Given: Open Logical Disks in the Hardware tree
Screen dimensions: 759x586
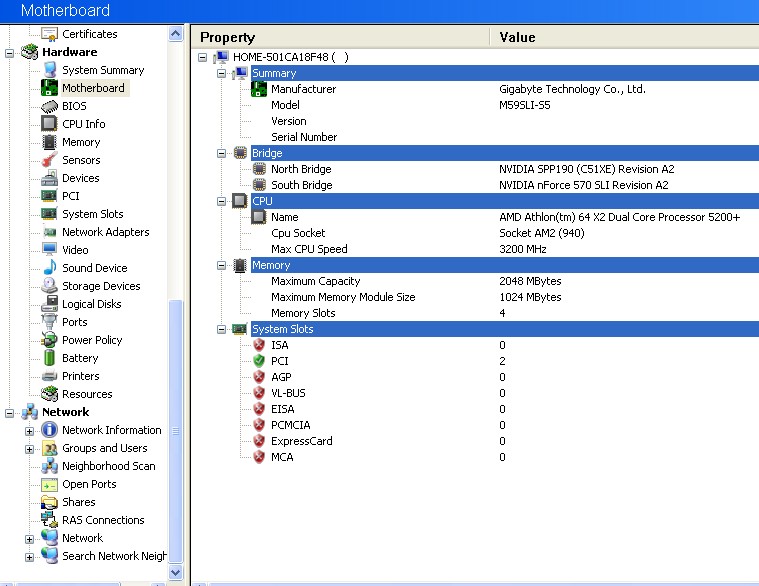Looking at the screenshot, I should pyautogui.click(x=91, y=304).
